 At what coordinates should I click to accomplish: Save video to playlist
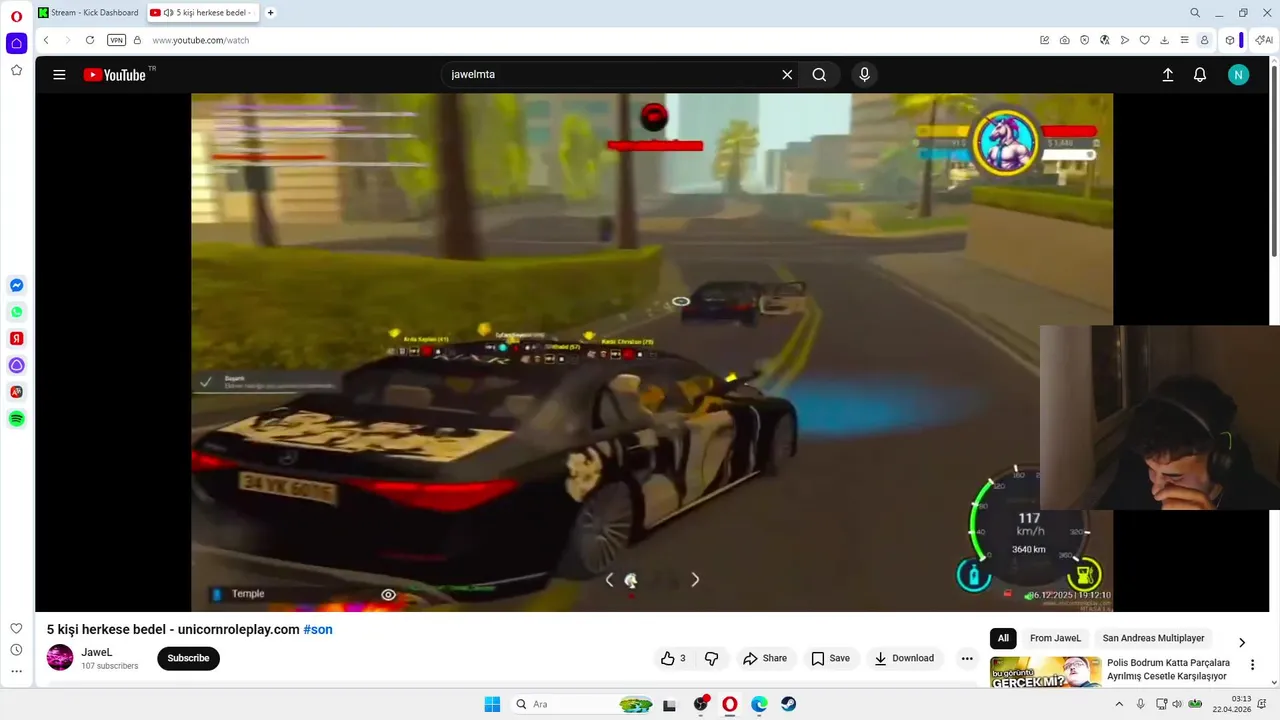(831, 658)
